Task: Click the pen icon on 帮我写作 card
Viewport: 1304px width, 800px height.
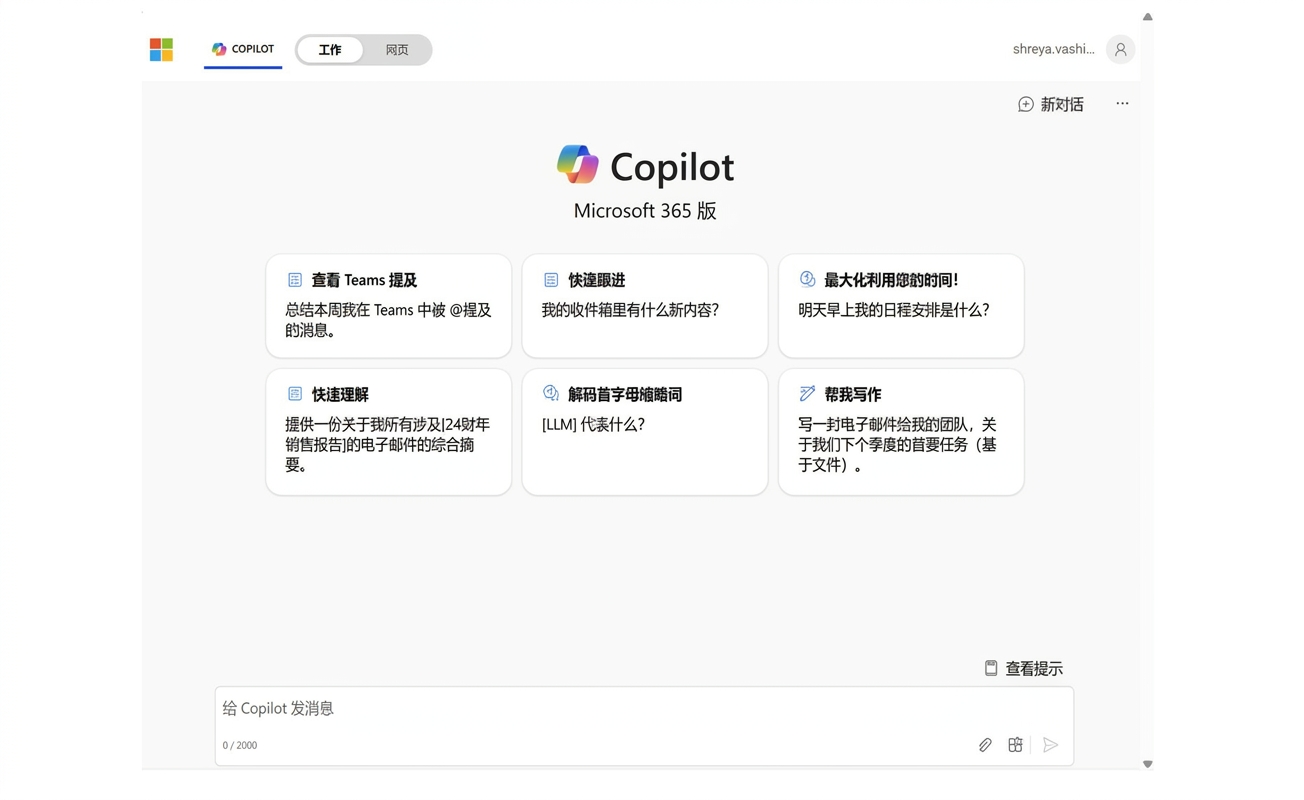Action: click(x=807, y=393)
